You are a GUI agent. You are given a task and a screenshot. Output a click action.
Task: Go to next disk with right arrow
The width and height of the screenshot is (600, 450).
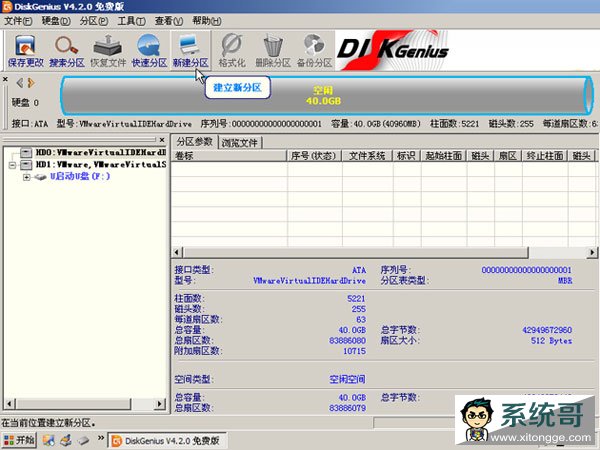(x=31, y=83)
